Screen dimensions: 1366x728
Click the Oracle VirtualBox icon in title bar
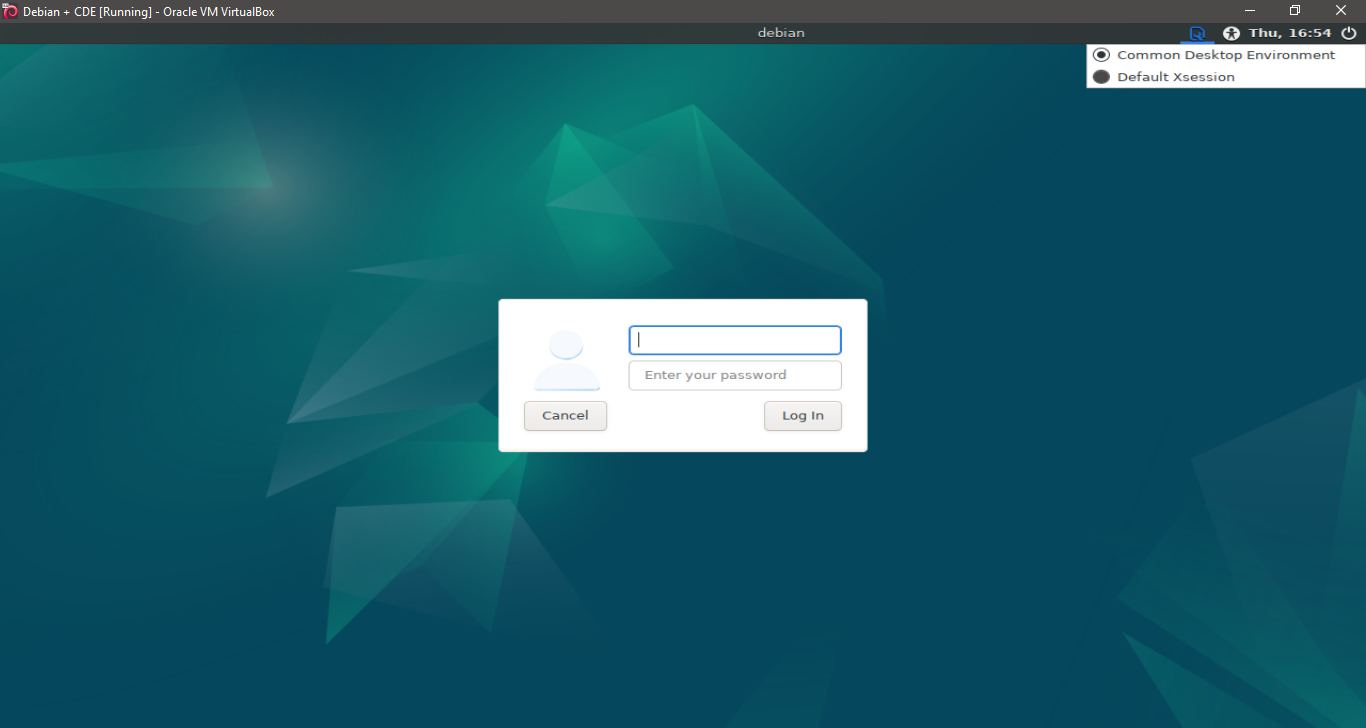pos(8,10)
